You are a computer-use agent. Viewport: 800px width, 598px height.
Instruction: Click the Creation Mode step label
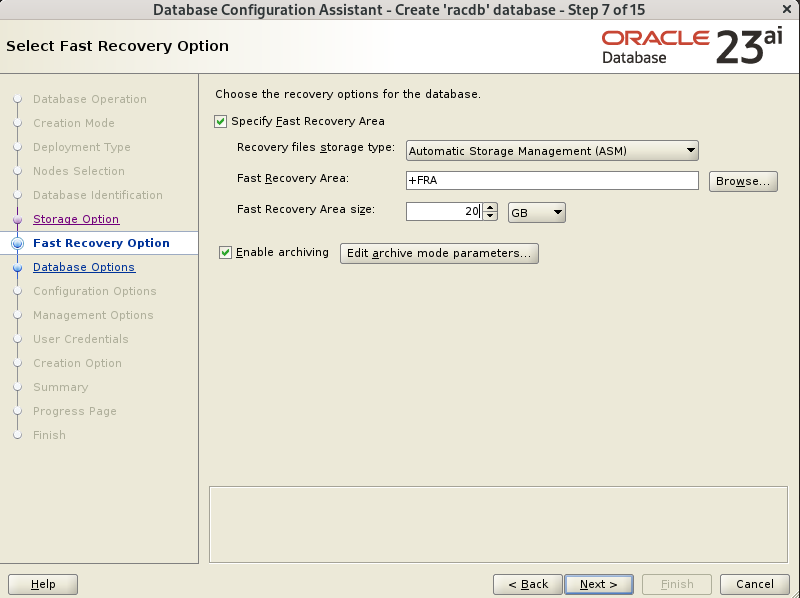tap(74, 123)
